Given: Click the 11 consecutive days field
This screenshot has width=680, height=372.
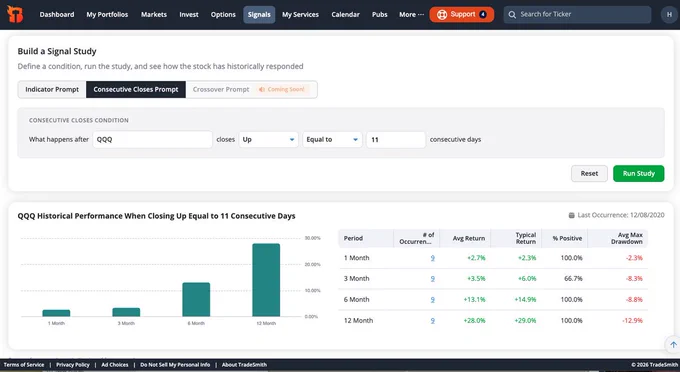Looking at the screenshot, I should (396, 139).
